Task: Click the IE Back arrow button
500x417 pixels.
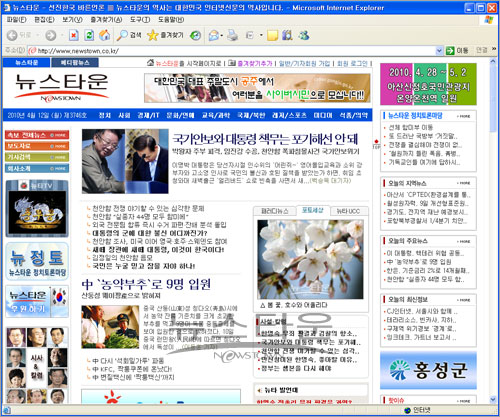Action: tap(12, 35)
